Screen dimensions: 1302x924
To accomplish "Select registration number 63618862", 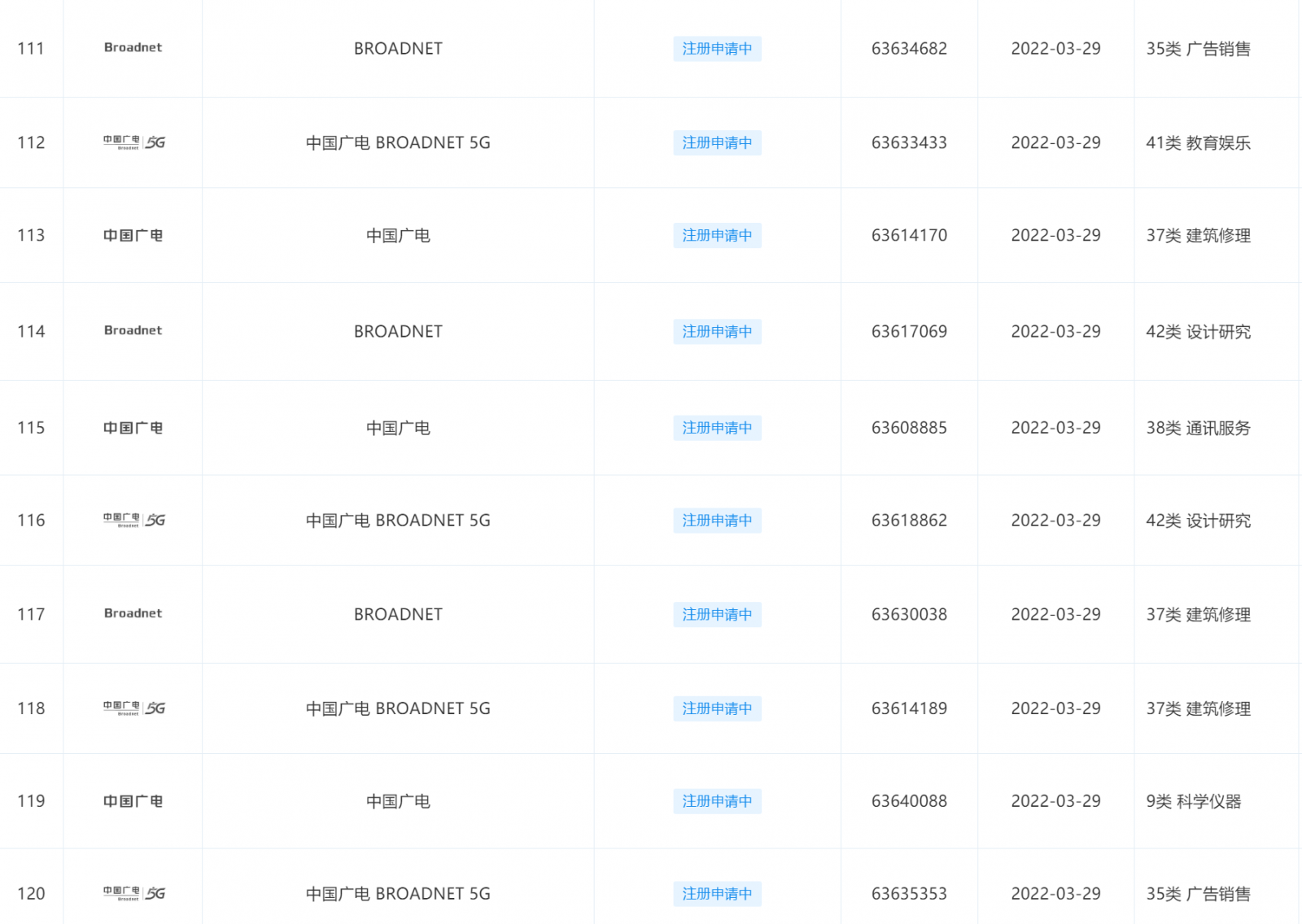I will coord(909,521).
